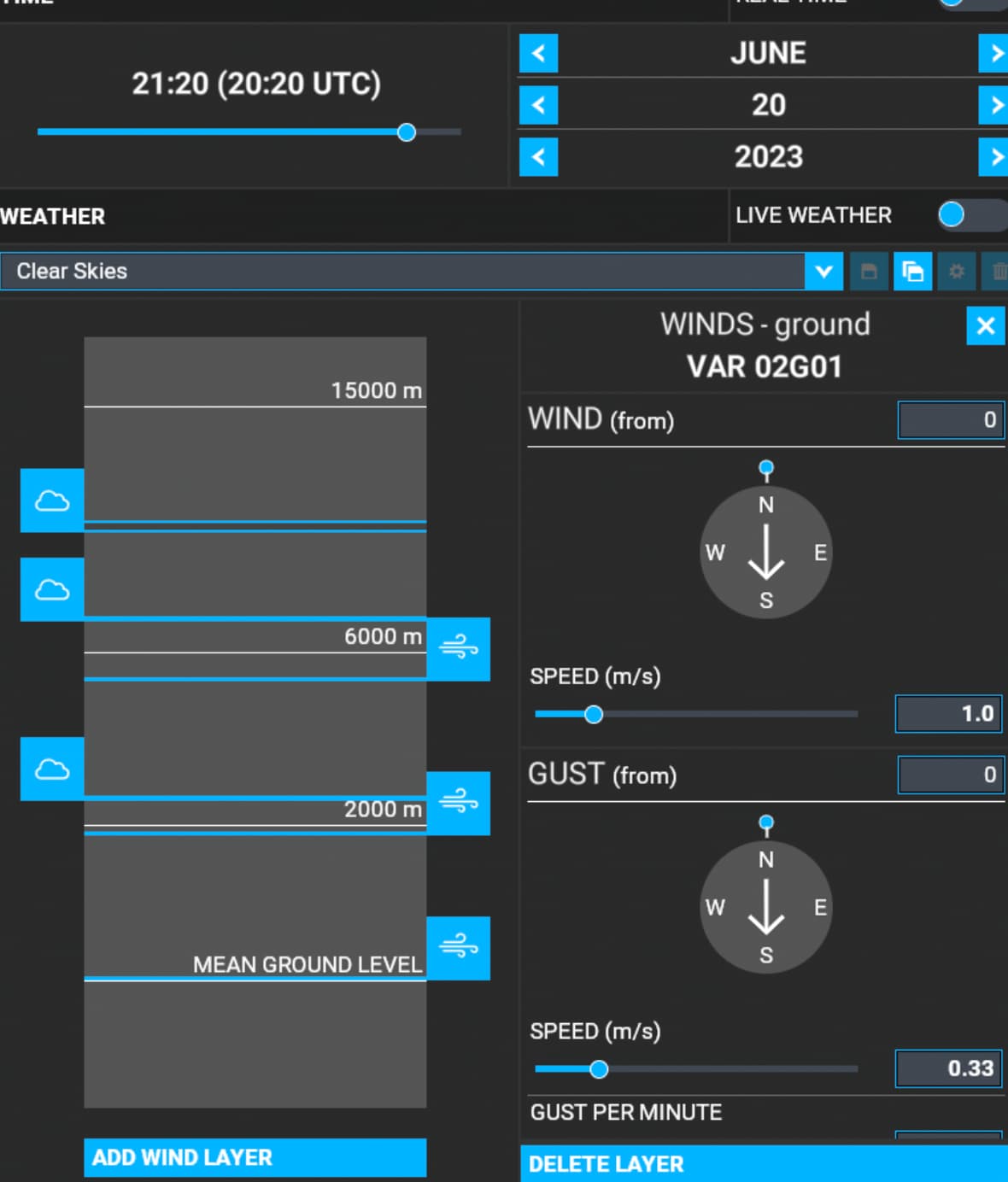Advance to the month after June
Screen dimensions: 1008x1182
click(x=994, y=54)
